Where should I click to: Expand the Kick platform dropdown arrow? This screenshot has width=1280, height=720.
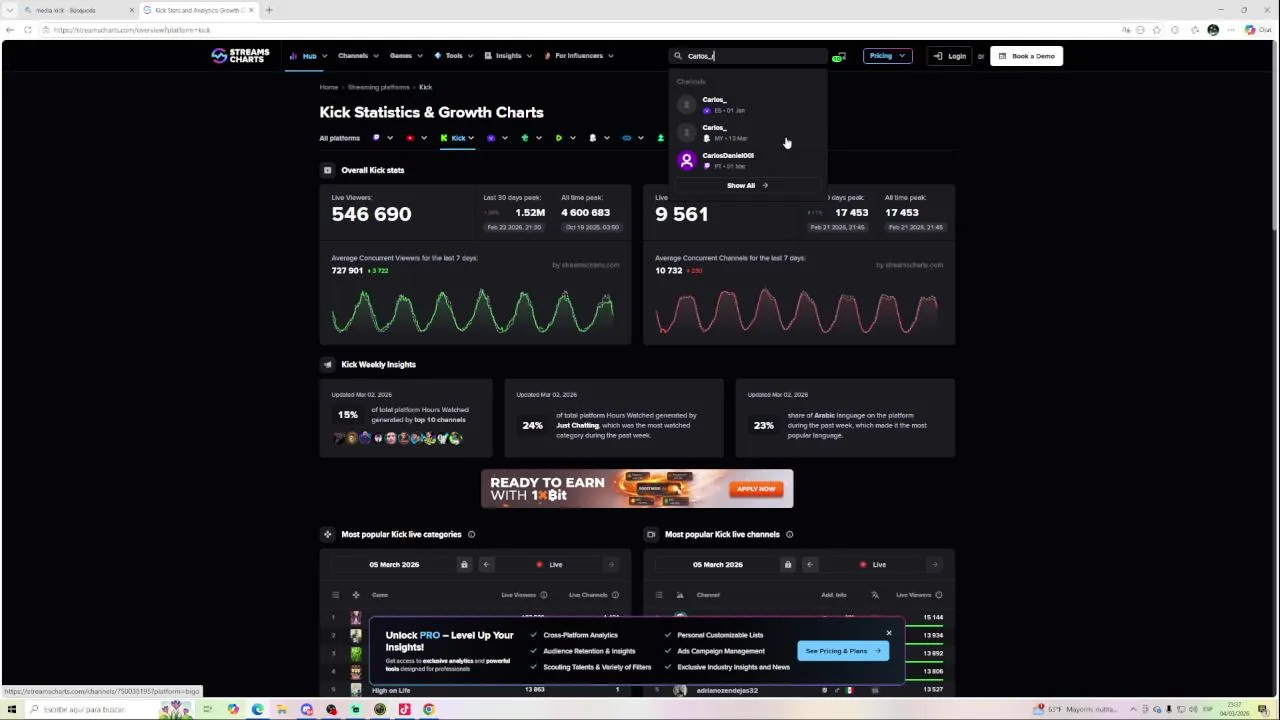pos(471,138)
